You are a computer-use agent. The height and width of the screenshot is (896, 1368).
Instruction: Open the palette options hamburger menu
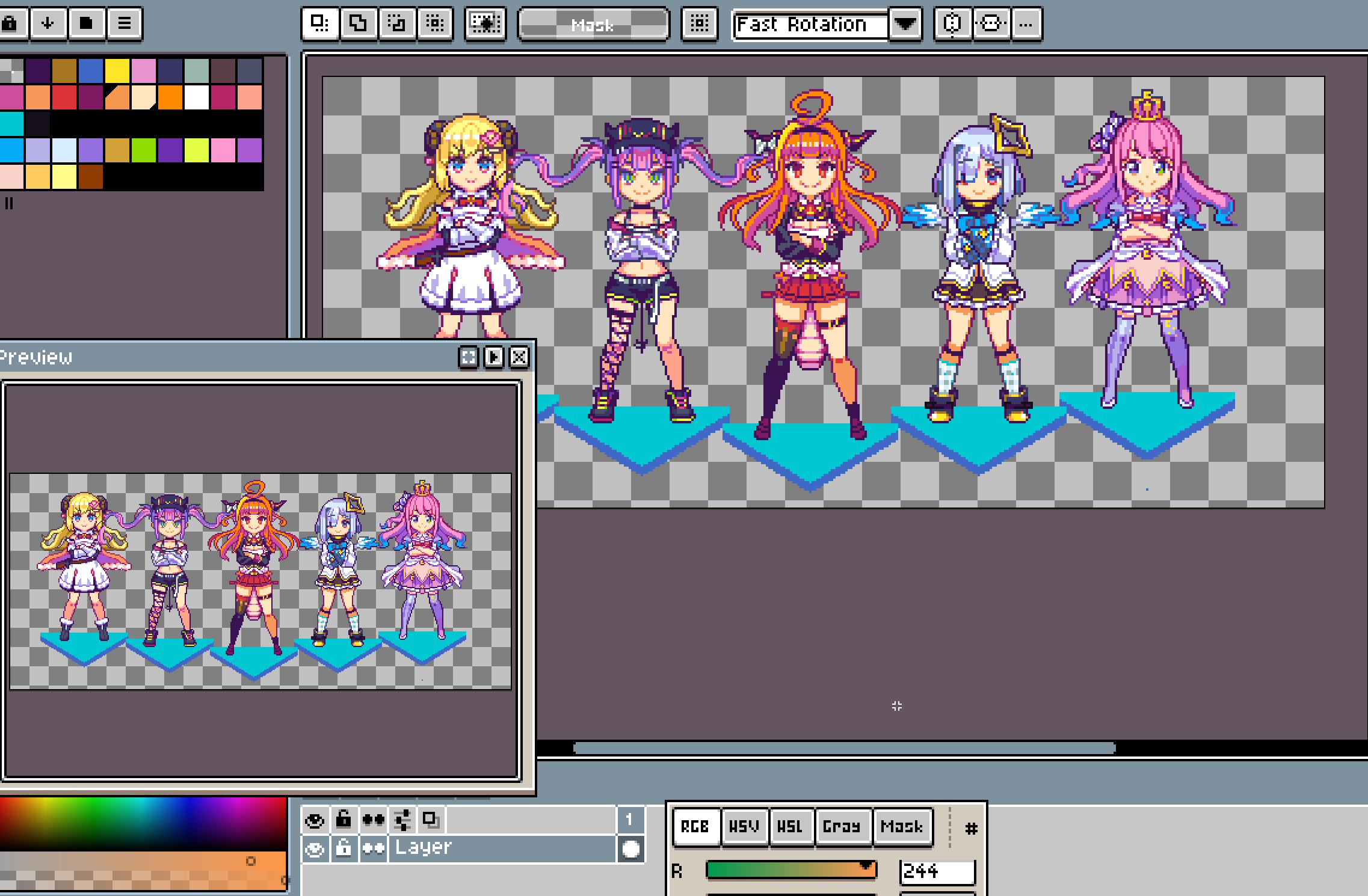pos(125,24)
